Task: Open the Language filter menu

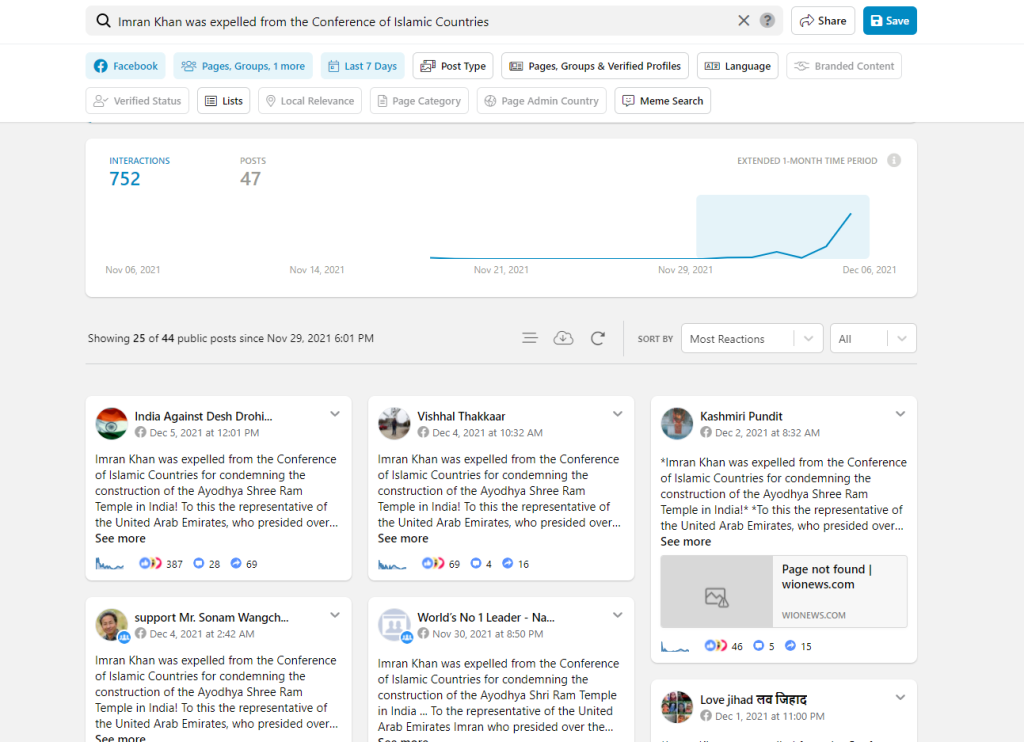Action: coord(737,66)
